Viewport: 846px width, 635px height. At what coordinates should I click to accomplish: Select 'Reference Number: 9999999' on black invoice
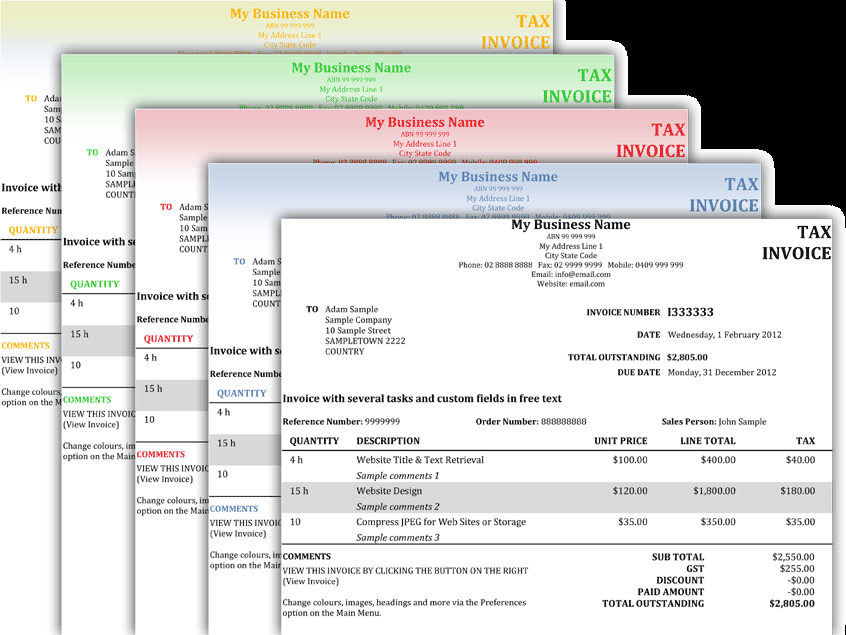[342, 422]
